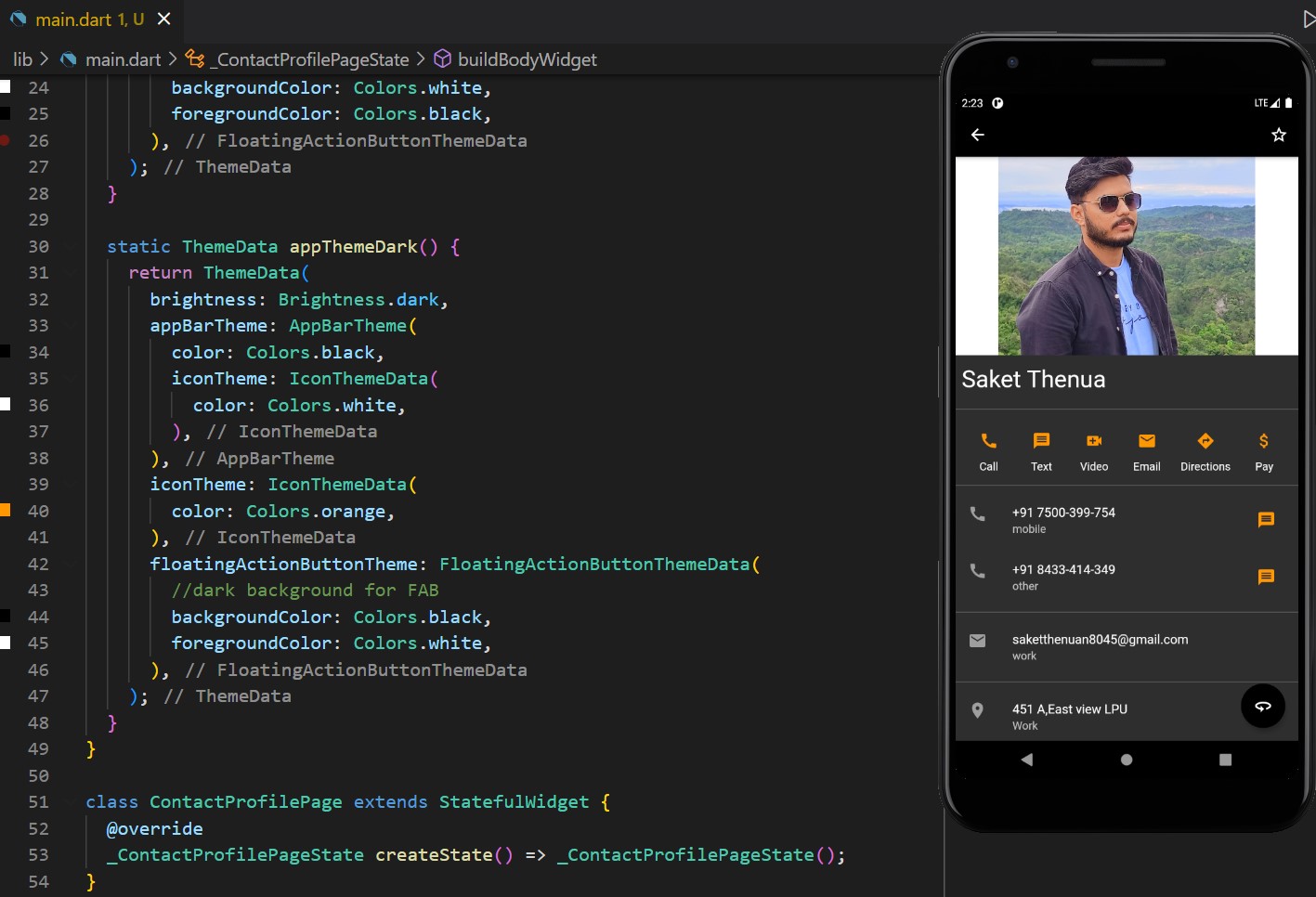1316x897 pixels.
Task: Toggle the favorite star for Saket Thenua
Action: (x=1279, y=135)
